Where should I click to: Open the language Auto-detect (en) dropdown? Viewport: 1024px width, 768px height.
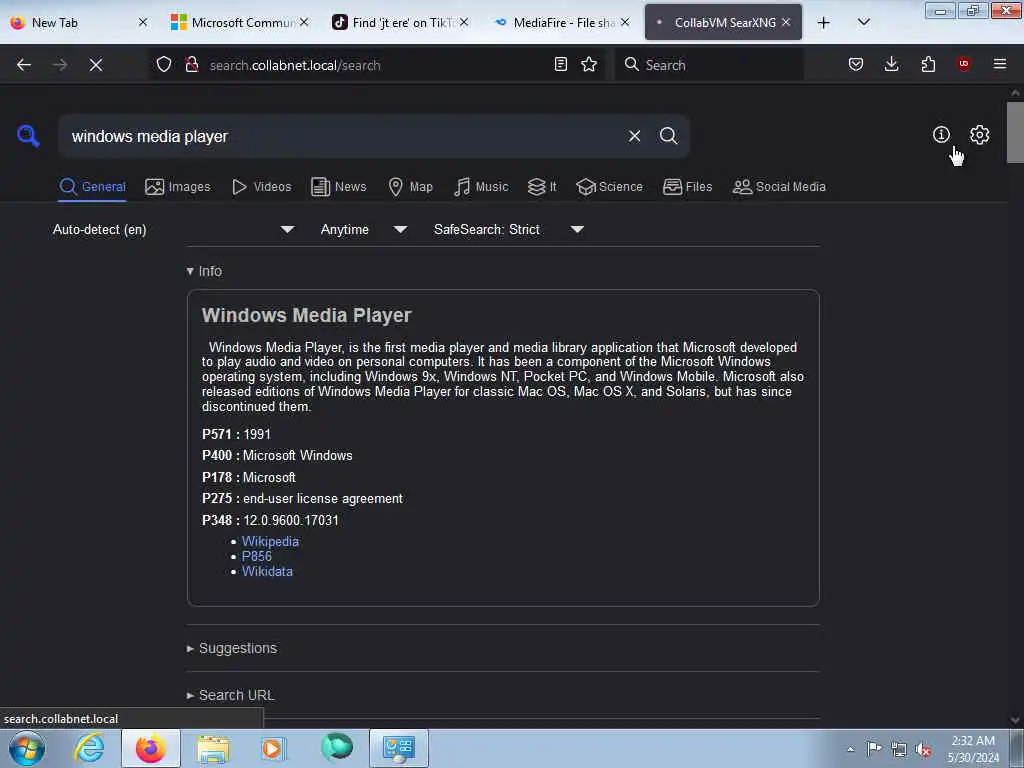(173, 229)
